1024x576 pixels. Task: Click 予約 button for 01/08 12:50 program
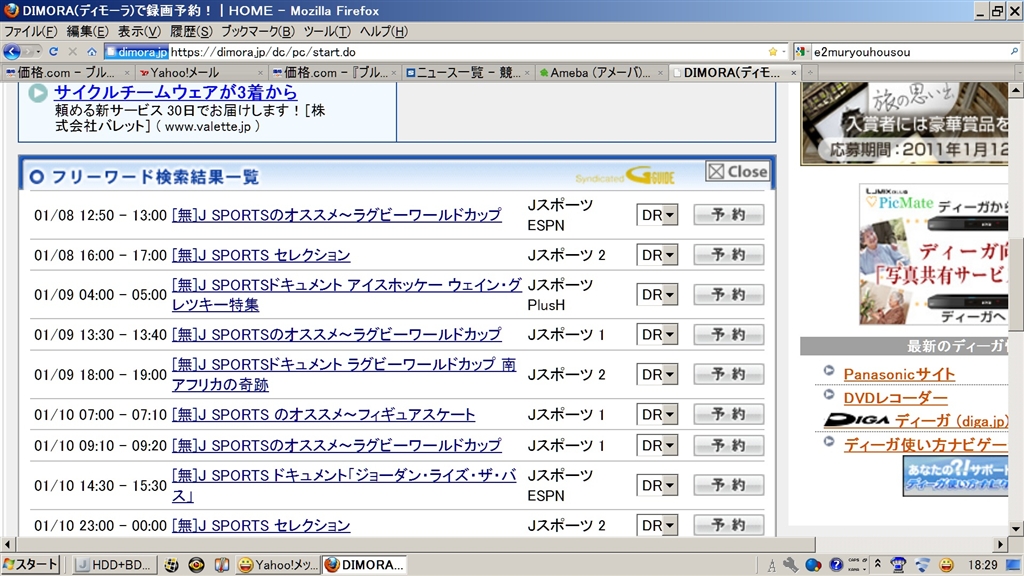click(728, 214)
